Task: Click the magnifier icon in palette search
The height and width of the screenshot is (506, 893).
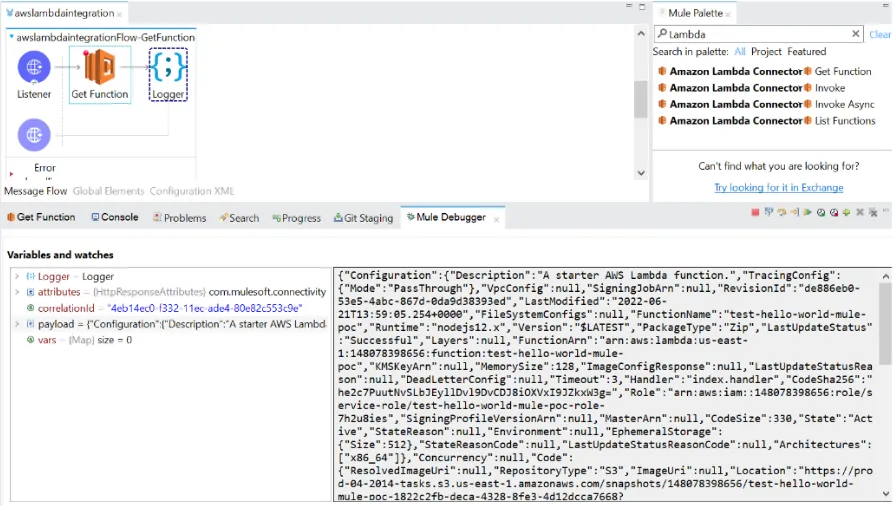Action: pos(662,34)
